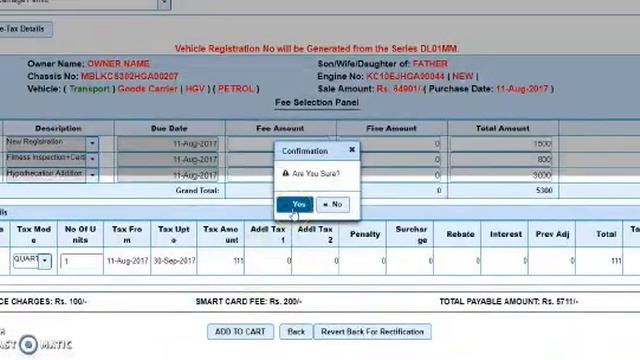
Task: Click the total amount 800 field
Action: click(x=501, y=159)
